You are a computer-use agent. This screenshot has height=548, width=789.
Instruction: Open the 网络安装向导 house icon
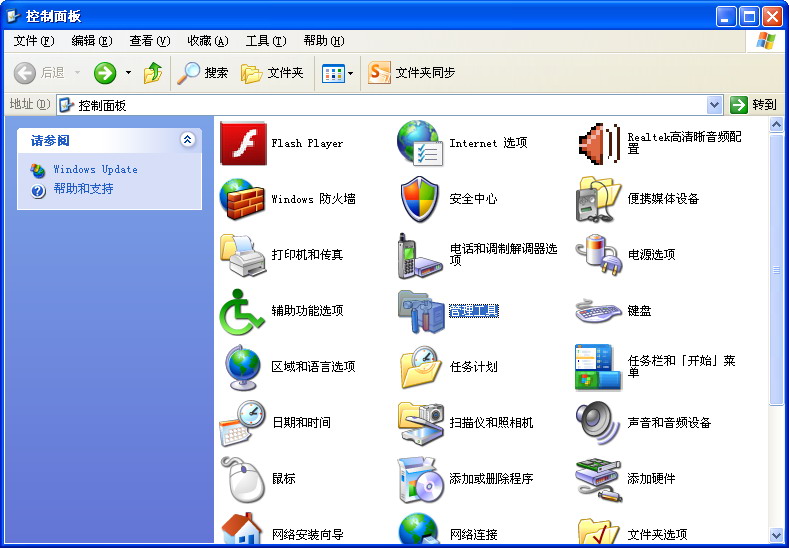click(x=242, y=528)
